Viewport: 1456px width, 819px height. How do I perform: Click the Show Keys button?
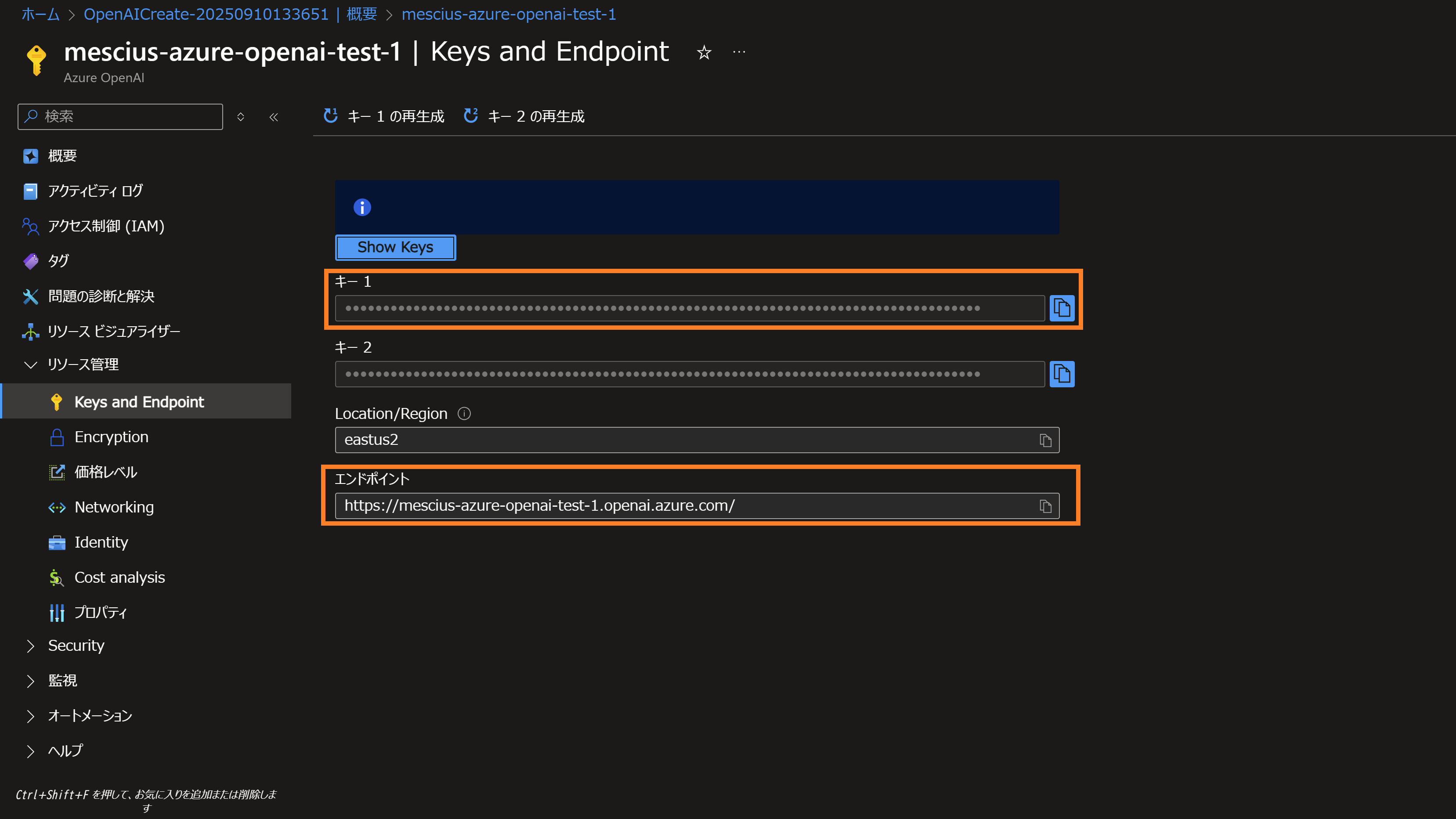pos(395,248)
